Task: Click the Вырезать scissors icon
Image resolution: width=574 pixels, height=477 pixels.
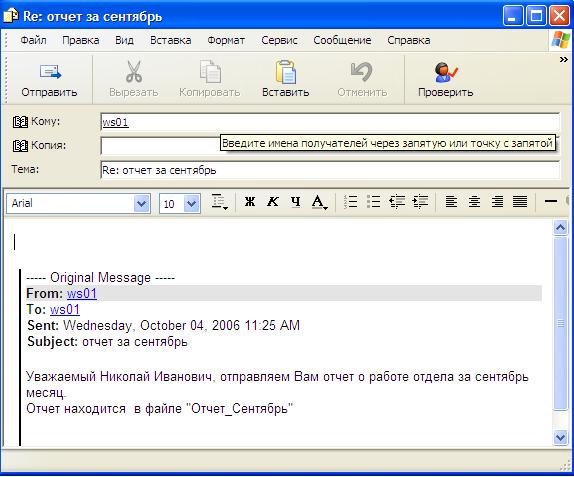Action: point(134,72)
